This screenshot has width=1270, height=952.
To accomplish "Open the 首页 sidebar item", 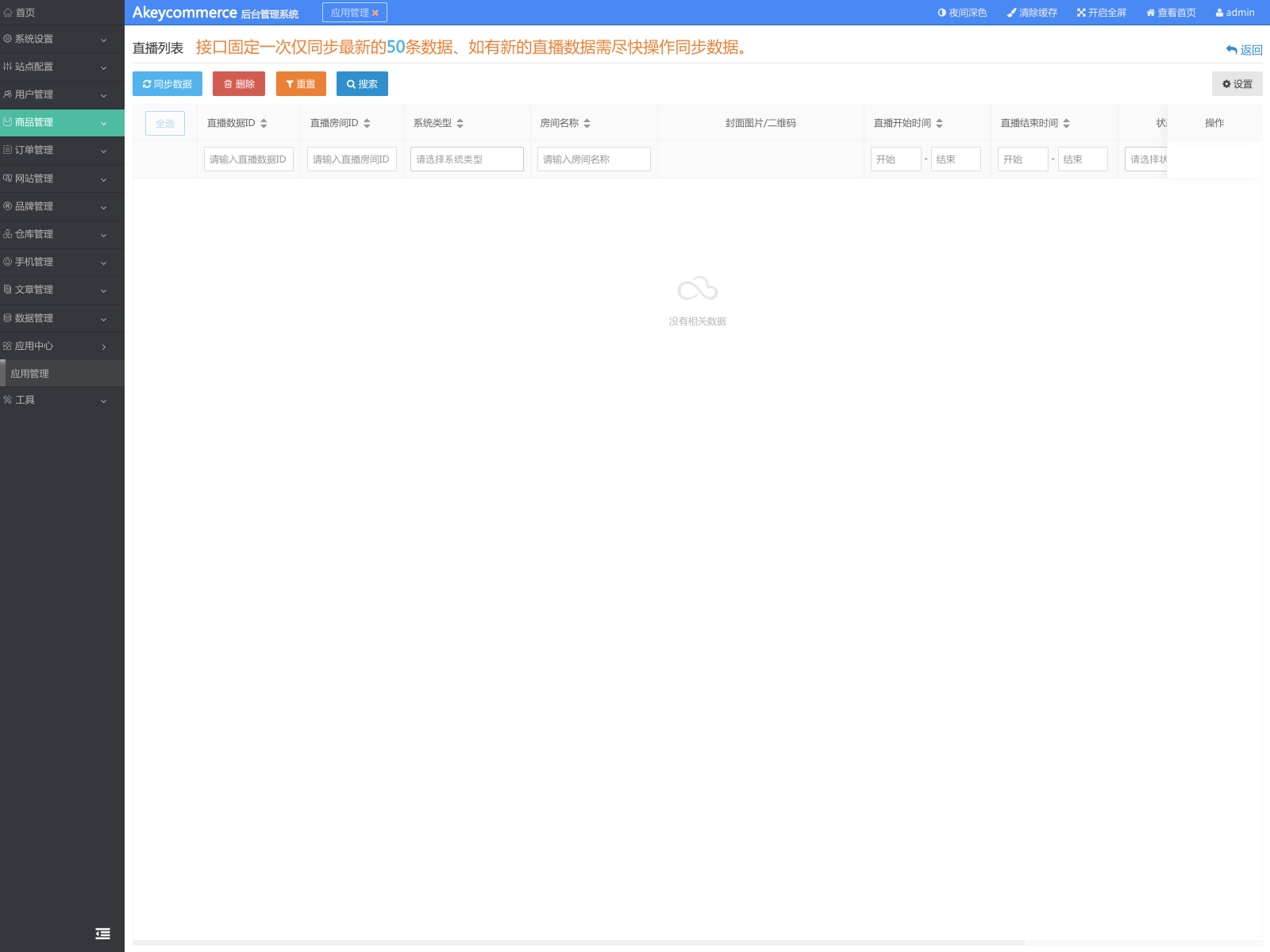I will click(62, 13).
